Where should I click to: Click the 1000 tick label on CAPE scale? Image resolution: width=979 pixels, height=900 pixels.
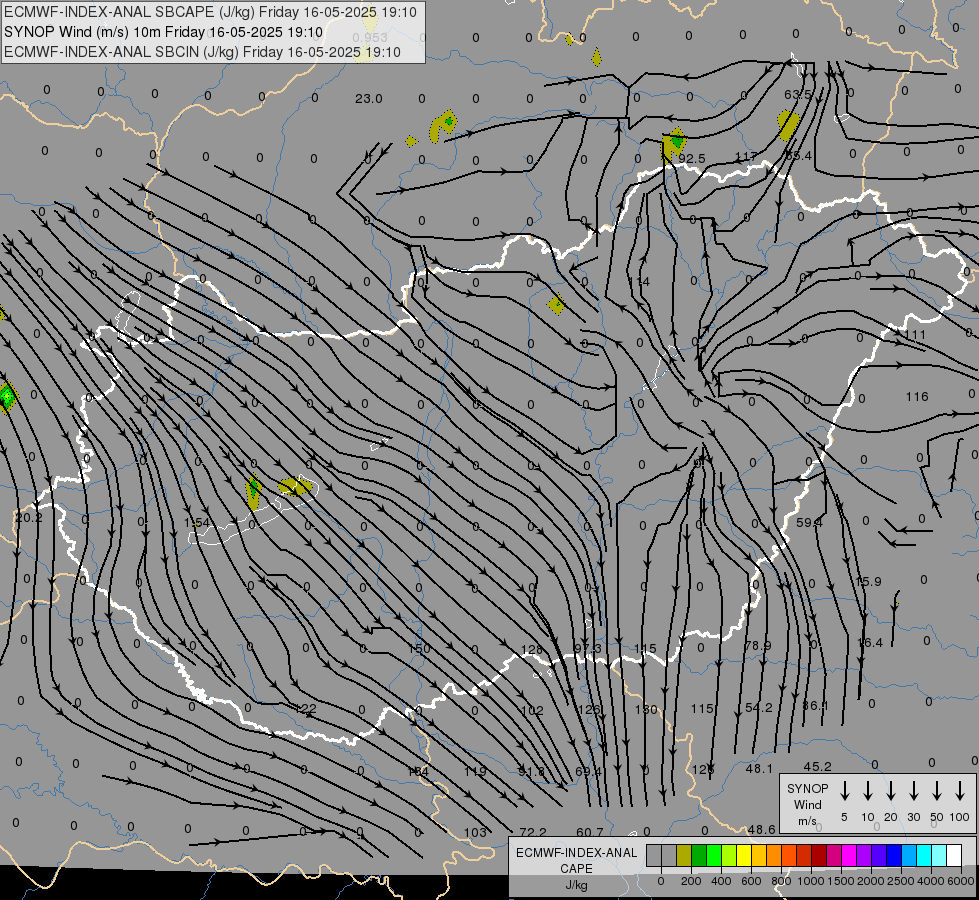pos(811,881)
